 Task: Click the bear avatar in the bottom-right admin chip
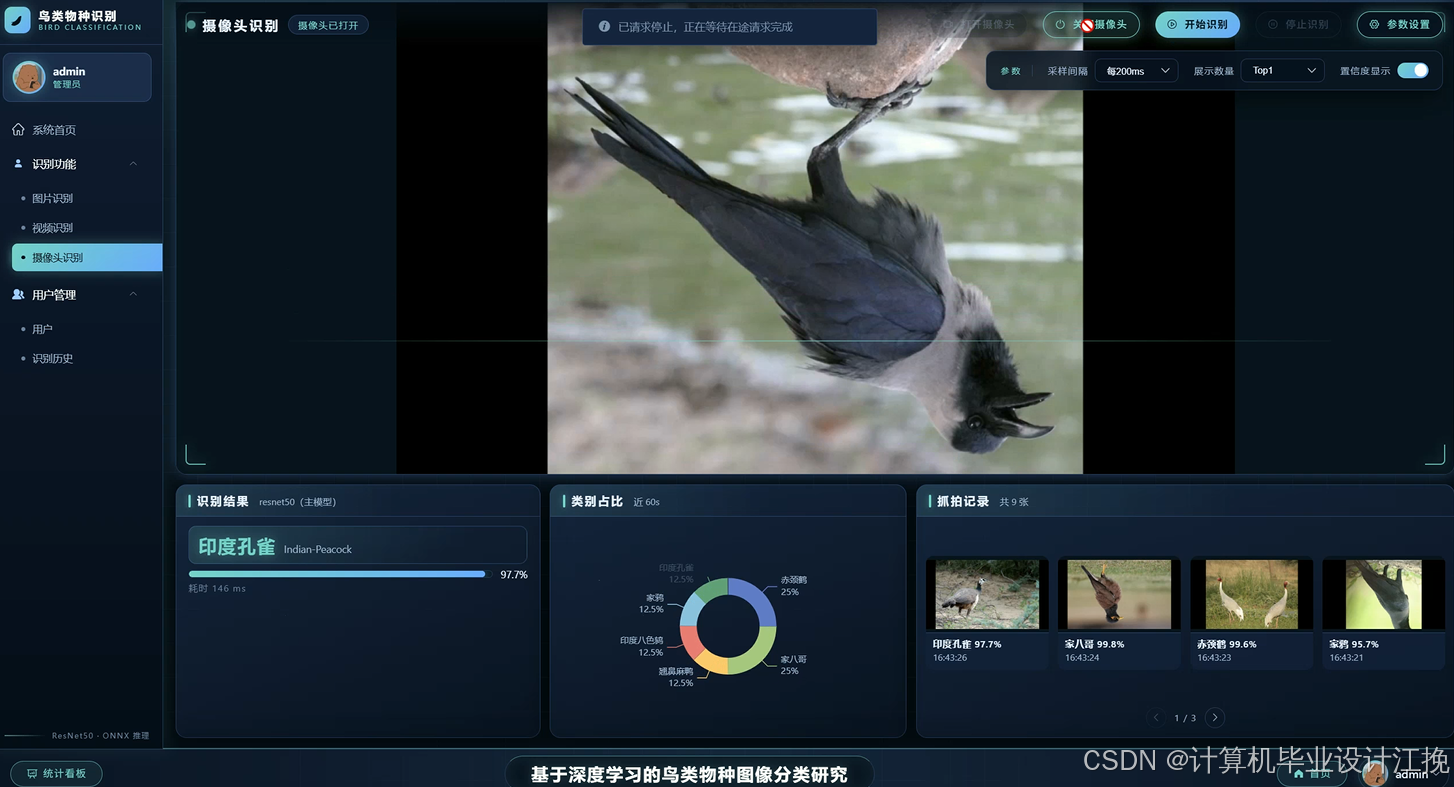click(x=1375, y=774)
